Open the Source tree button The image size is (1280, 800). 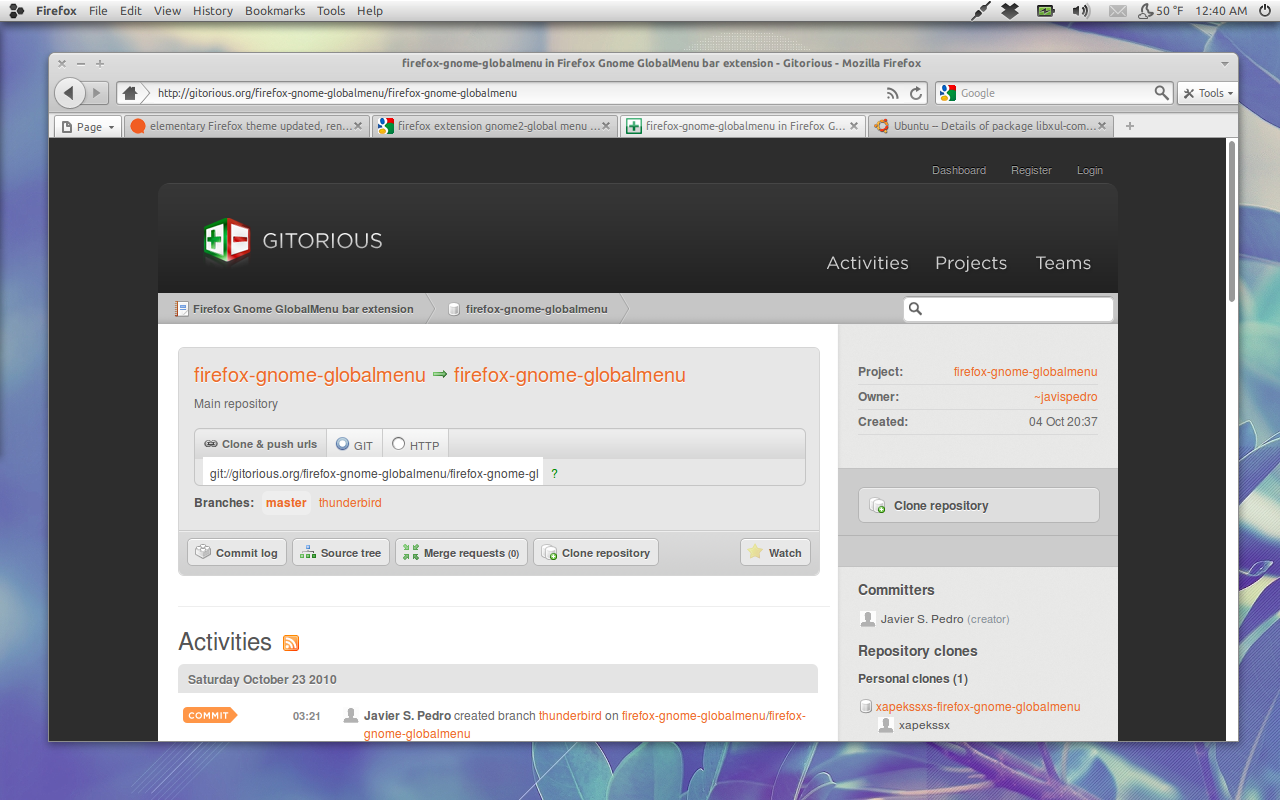(x=341, y=553)
